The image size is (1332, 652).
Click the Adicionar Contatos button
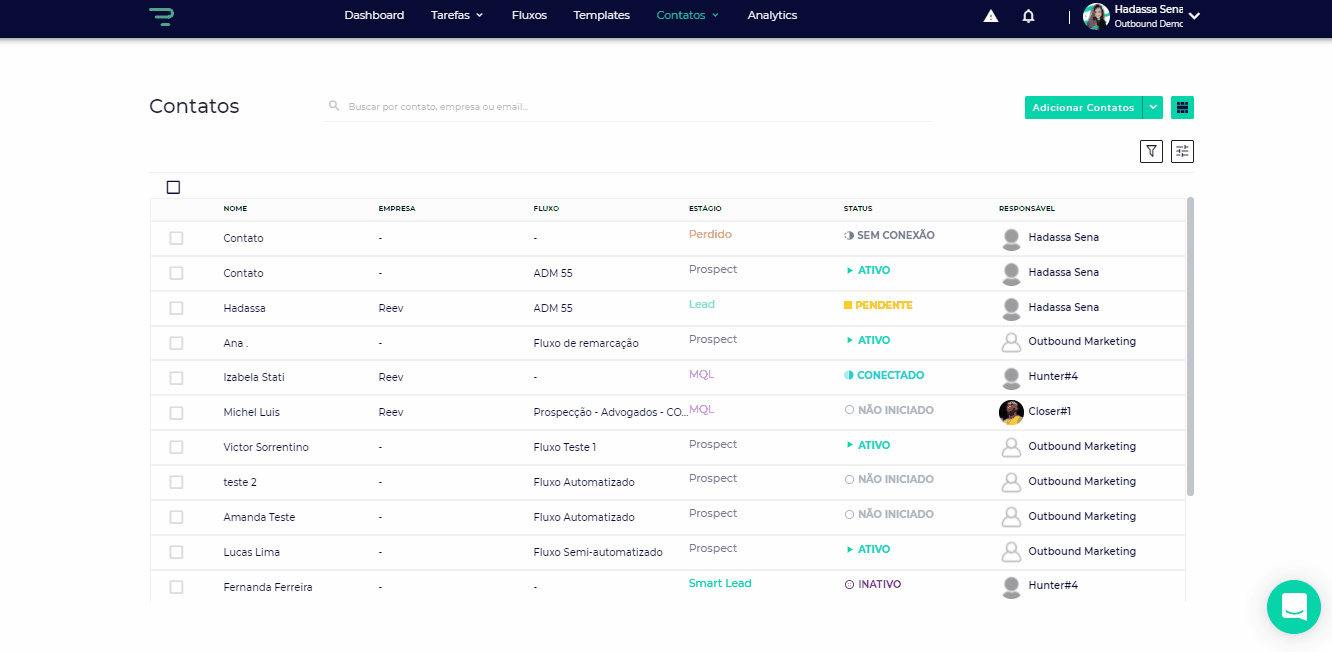point(1083,107)
